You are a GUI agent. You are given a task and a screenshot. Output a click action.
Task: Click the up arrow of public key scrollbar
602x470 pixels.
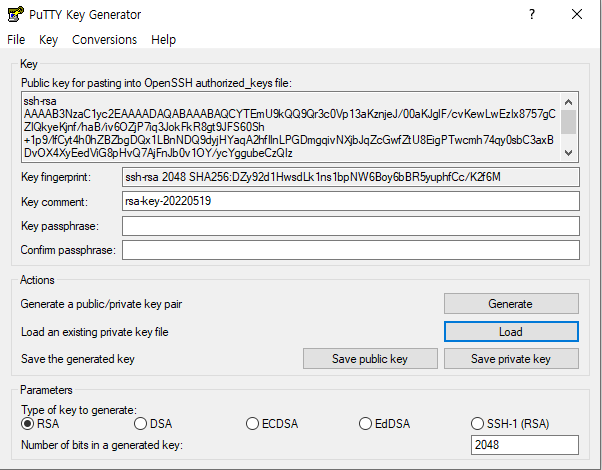tap(569, 102)
